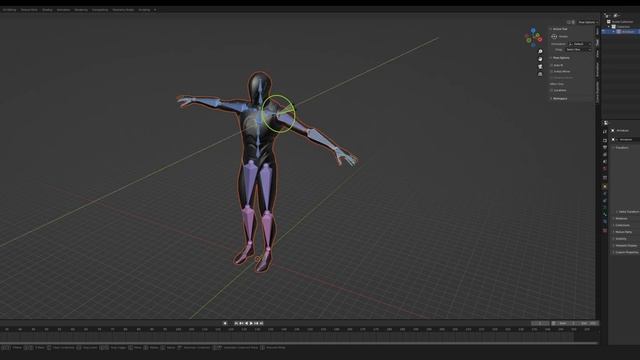Collapse the Transform panel in properties
The width and height of the screenshot is (640, 360).
click(622, 148)
